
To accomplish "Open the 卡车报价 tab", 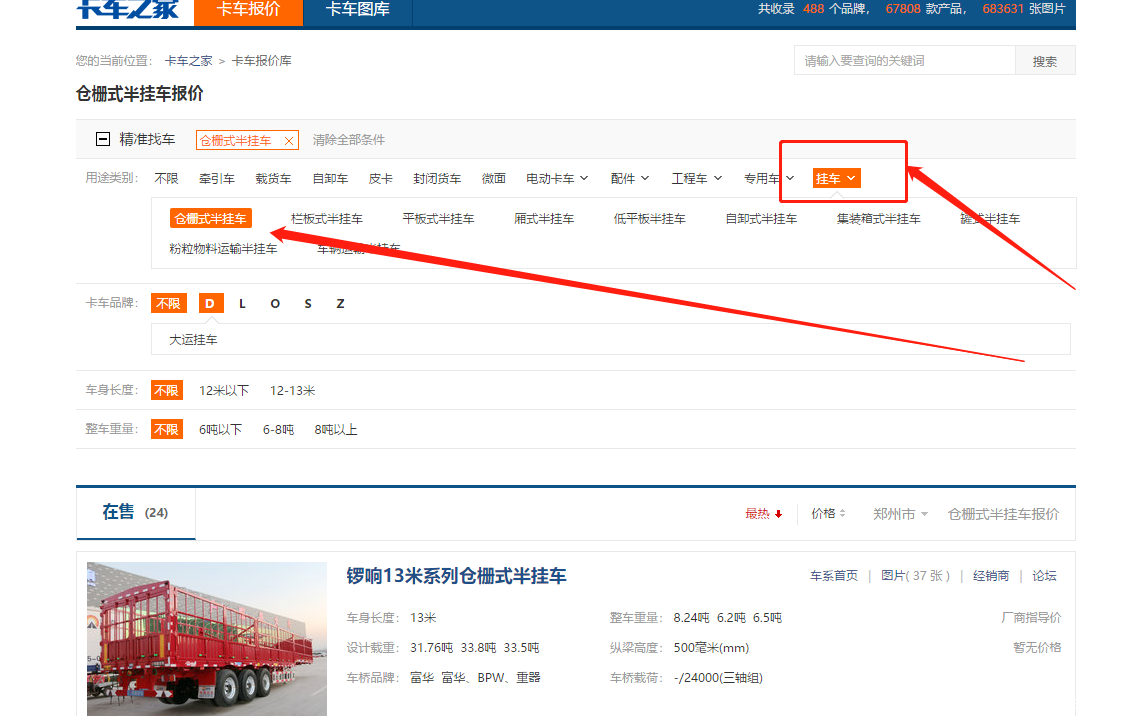I will [x=248, y=12].
